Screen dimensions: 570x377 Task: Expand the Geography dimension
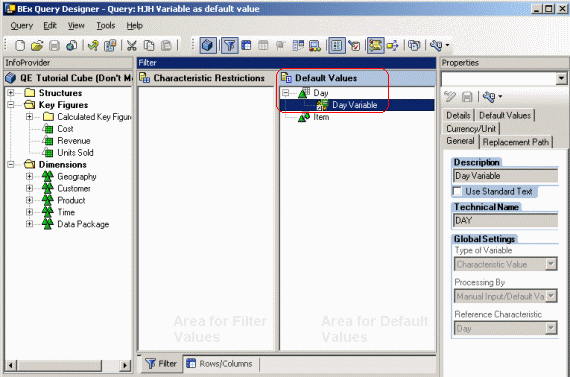[29, 176]
